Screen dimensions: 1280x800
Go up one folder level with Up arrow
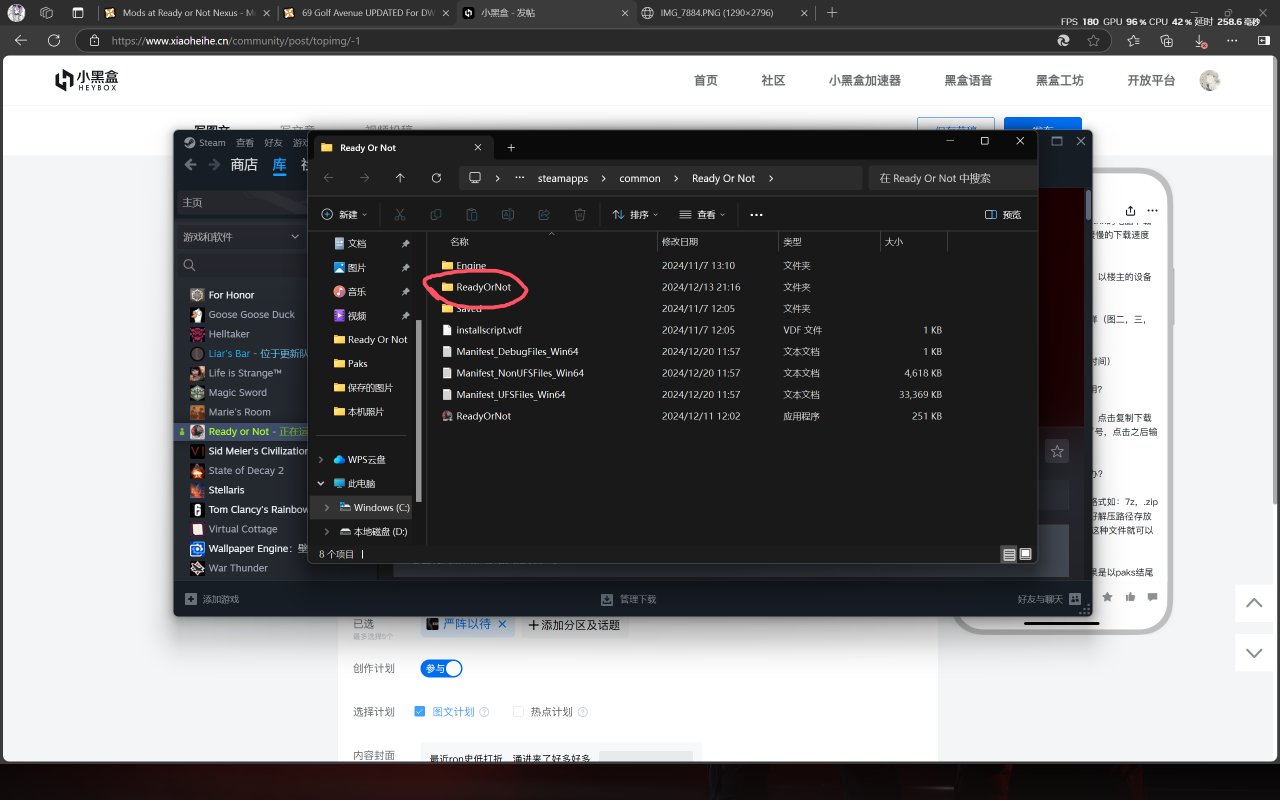pyautogui.click(x=400, y=178)
